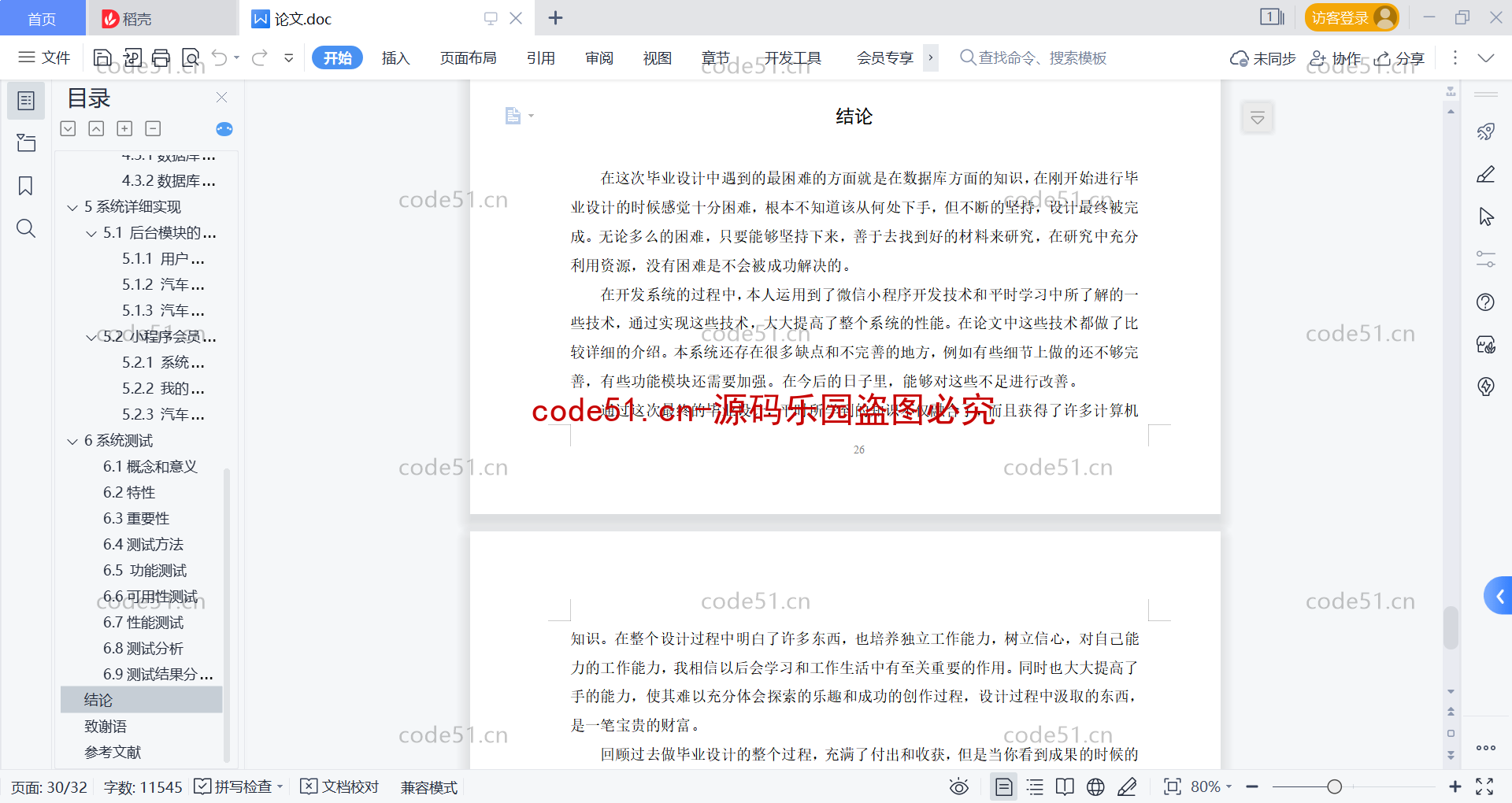The width and height of the screenshot is (1512, 803).
Task: Expand the ribbon chevron at top right
Action: (x=1486, y=57)
